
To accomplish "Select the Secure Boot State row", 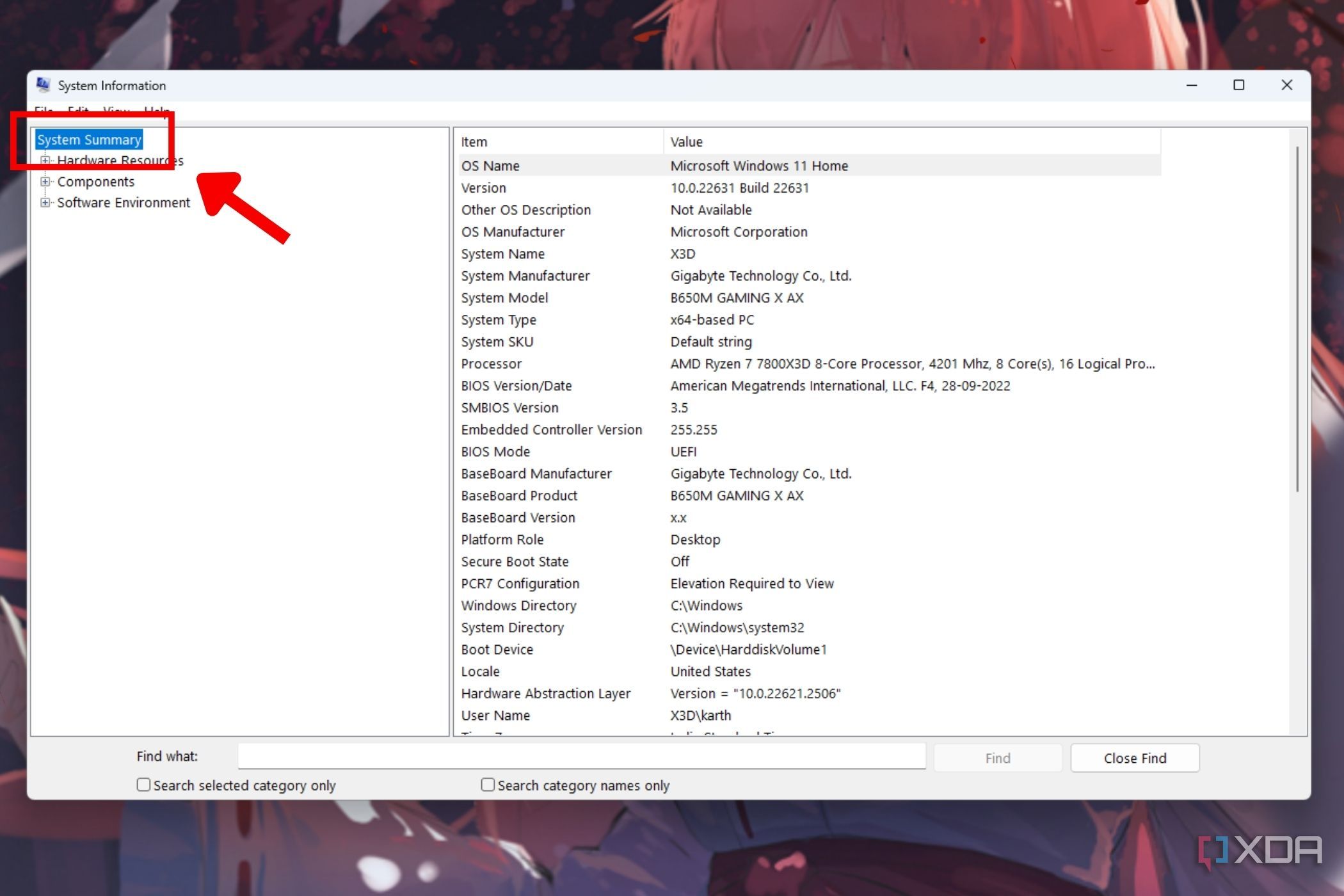I will tap(515, 561).
